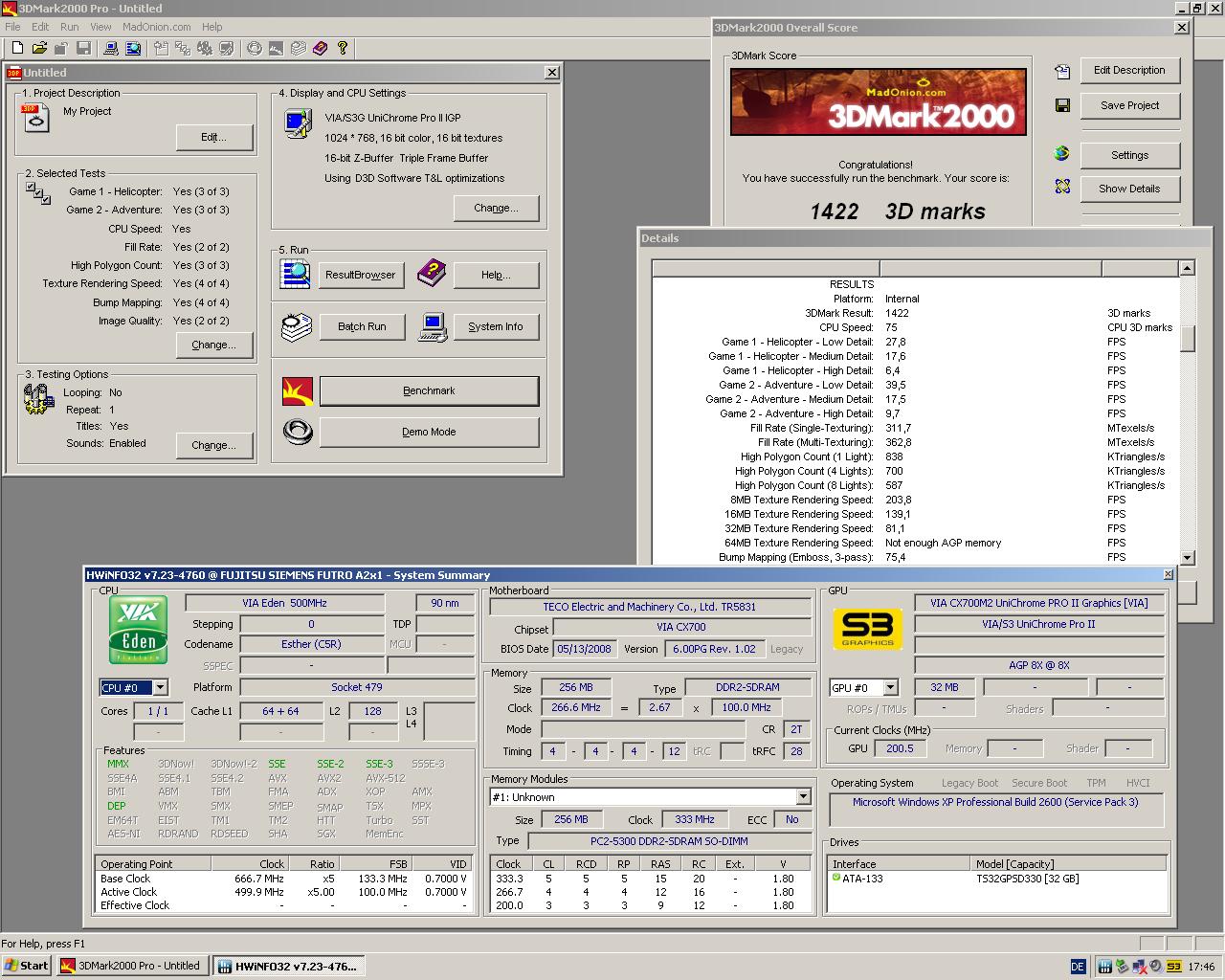1225x980 pixels.
Task: Click the red Benchmark icon
Action: (298, 391)
